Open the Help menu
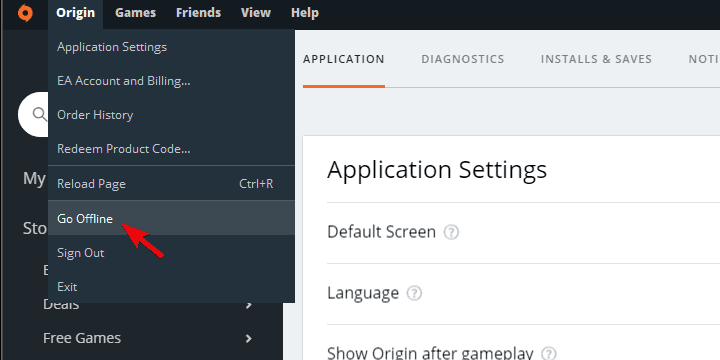This screenshot has width=720, height=360. click(305, 13)
